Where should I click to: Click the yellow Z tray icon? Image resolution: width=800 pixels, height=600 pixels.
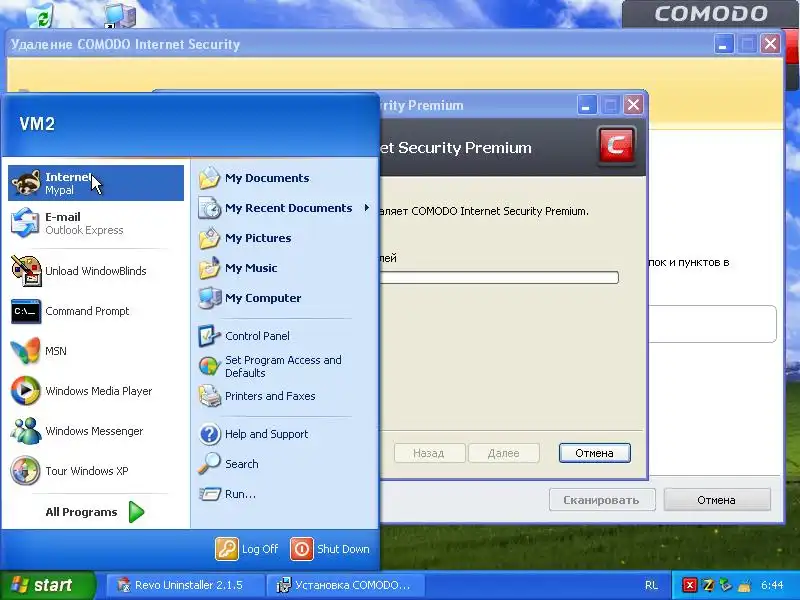tap(708, 585)
